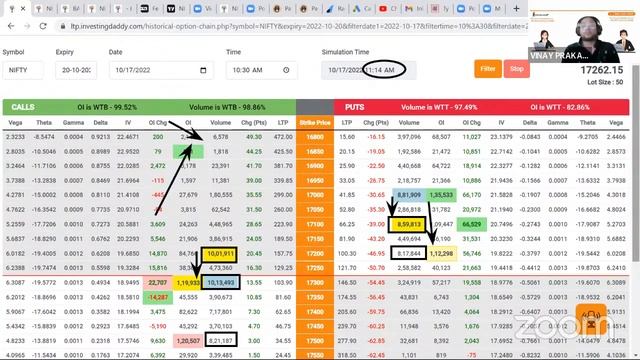Click the browser forward arrow
Screen dimensions: 640x360
(27, 26)
